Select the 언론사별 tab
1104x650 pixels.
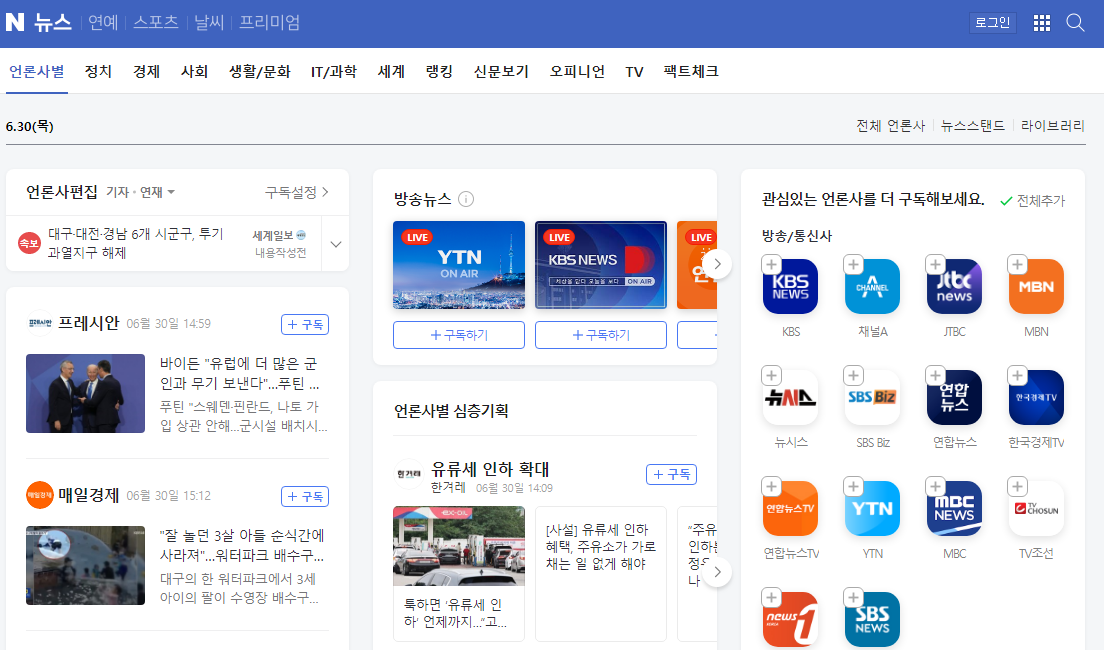click(x=37, y=71)
